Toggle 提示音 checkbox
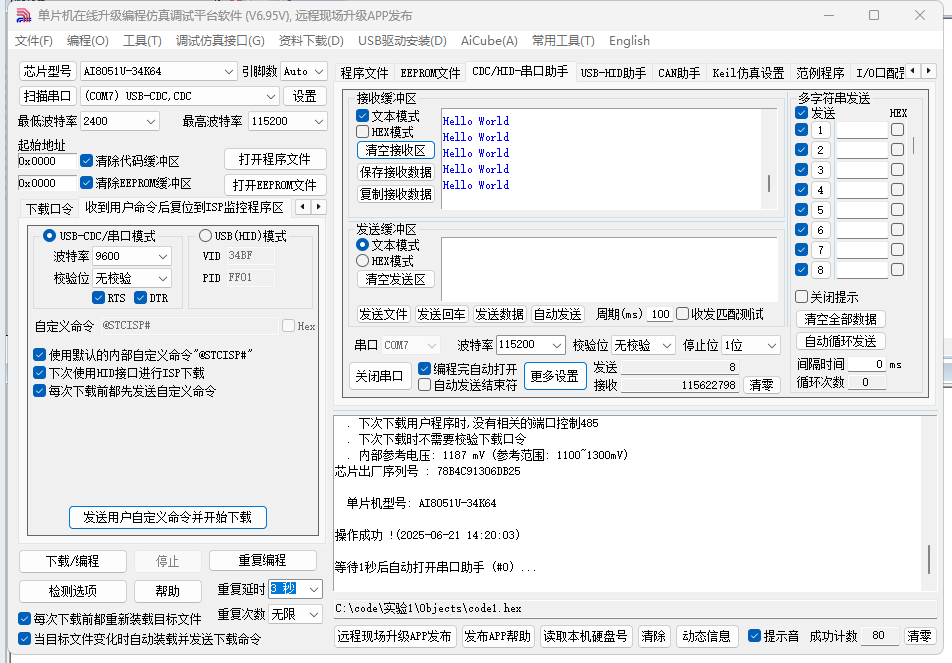 [x=754, y=636]
